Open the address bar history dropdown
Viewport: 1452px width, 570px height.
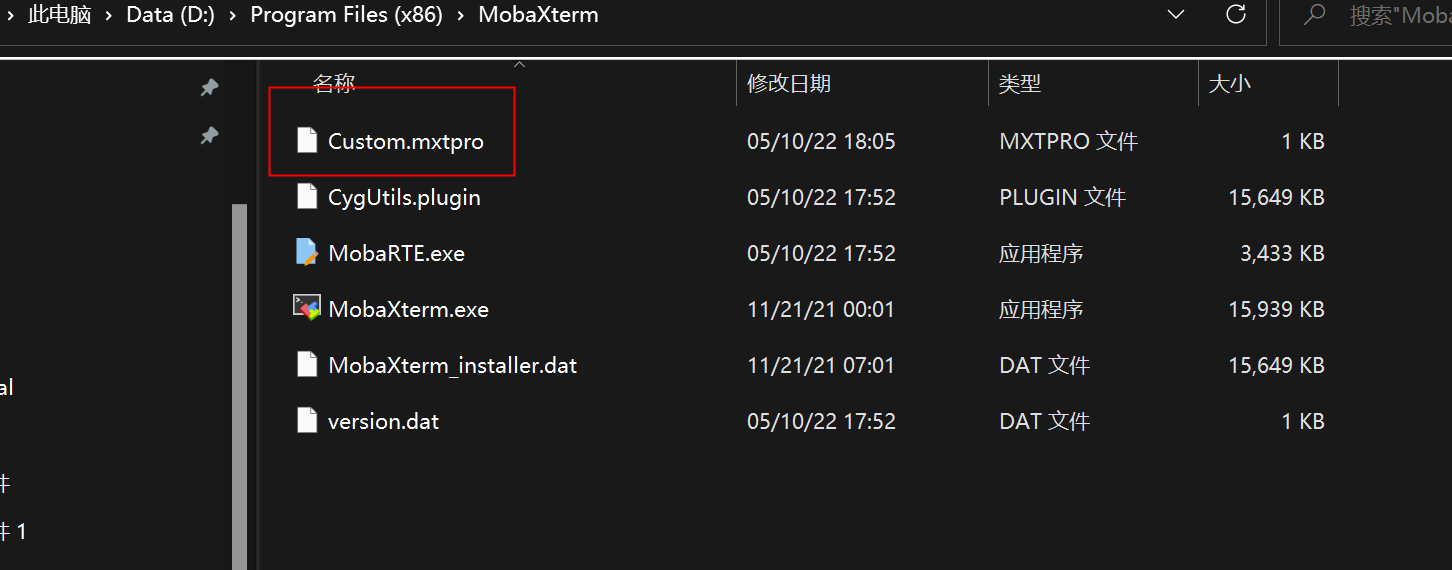[x=1176, y=15]
